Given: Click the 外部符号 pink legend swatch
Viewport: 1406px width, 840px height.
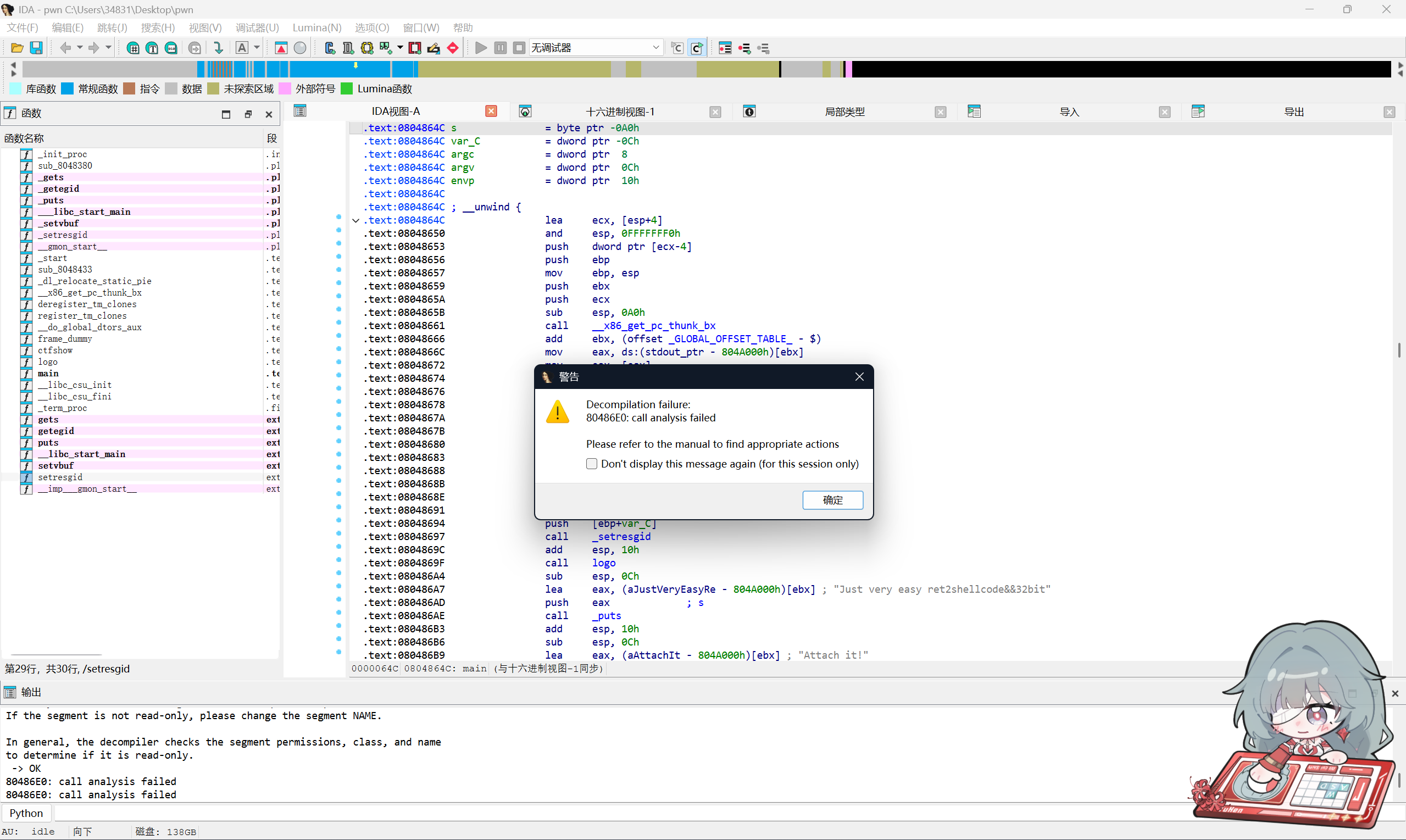Looking at the screenshot, I should [x=285, y=88].
